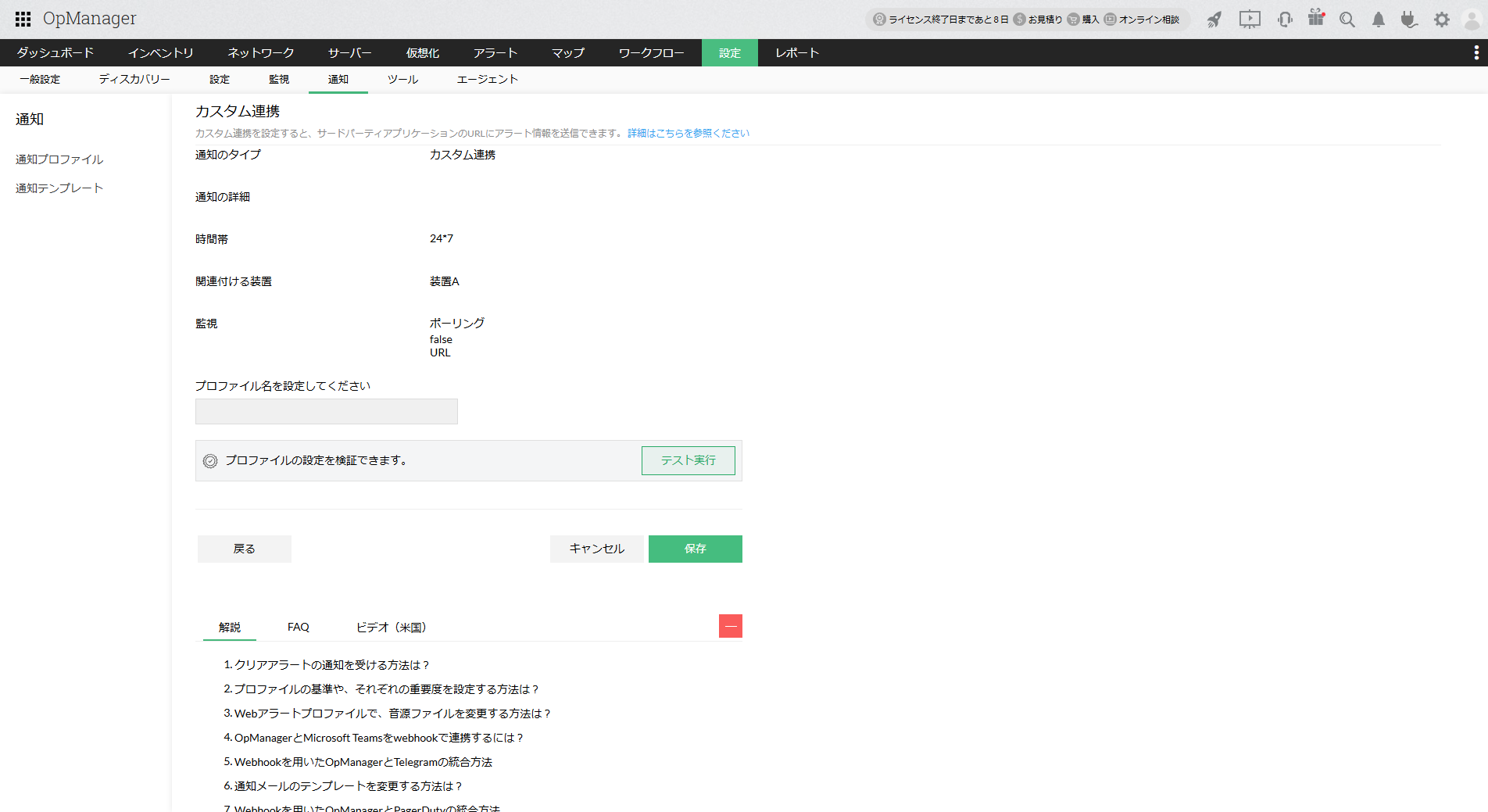Image resolution: width=1488 pixels, height=812 pixels.
Task: Switch to the 設定 sub-tab
Action: (x=220, y=79)
